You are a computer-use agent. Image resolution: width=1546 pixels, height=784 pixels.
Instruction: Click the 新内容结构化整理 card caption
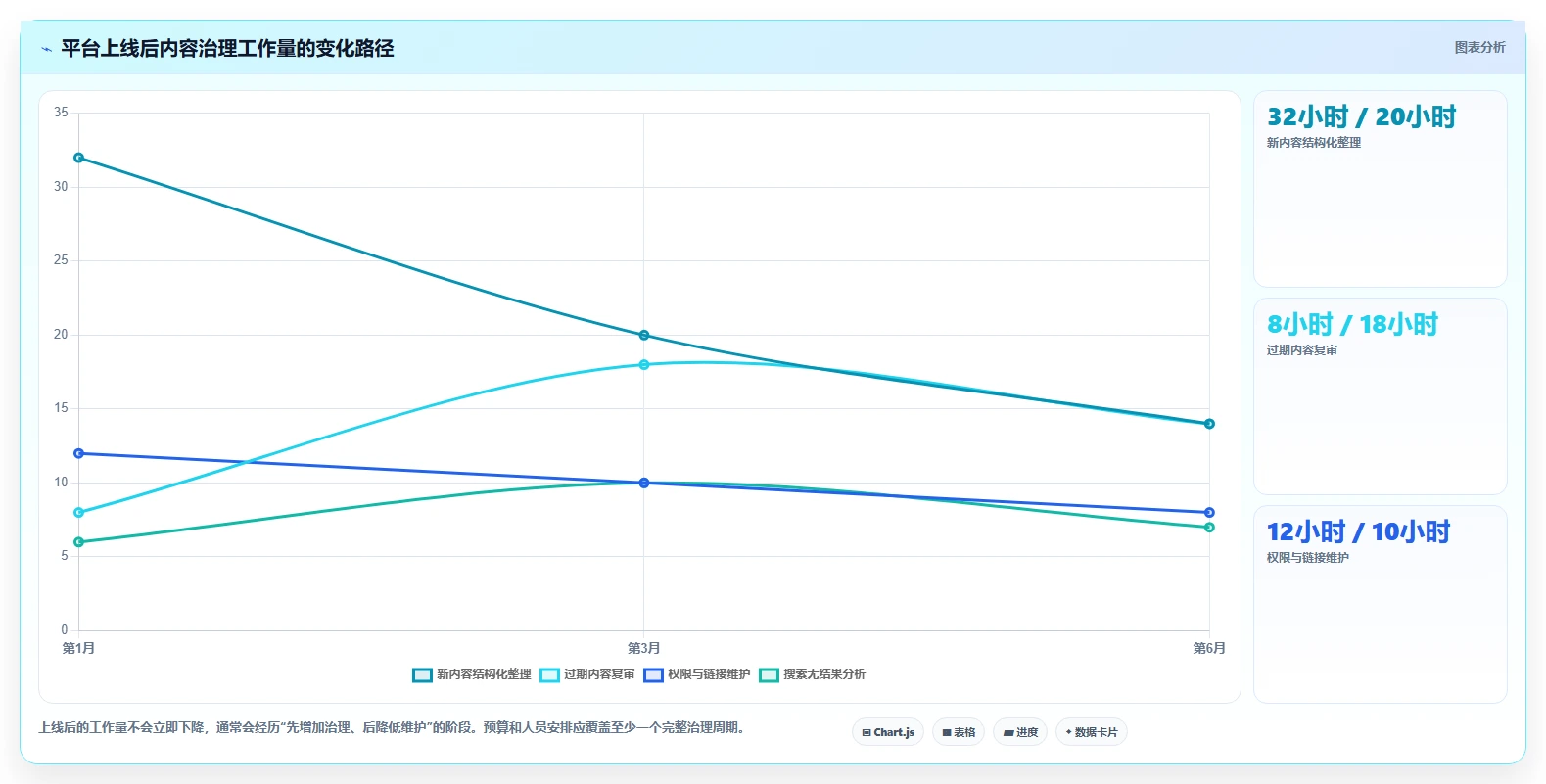tap(1314, 143)
